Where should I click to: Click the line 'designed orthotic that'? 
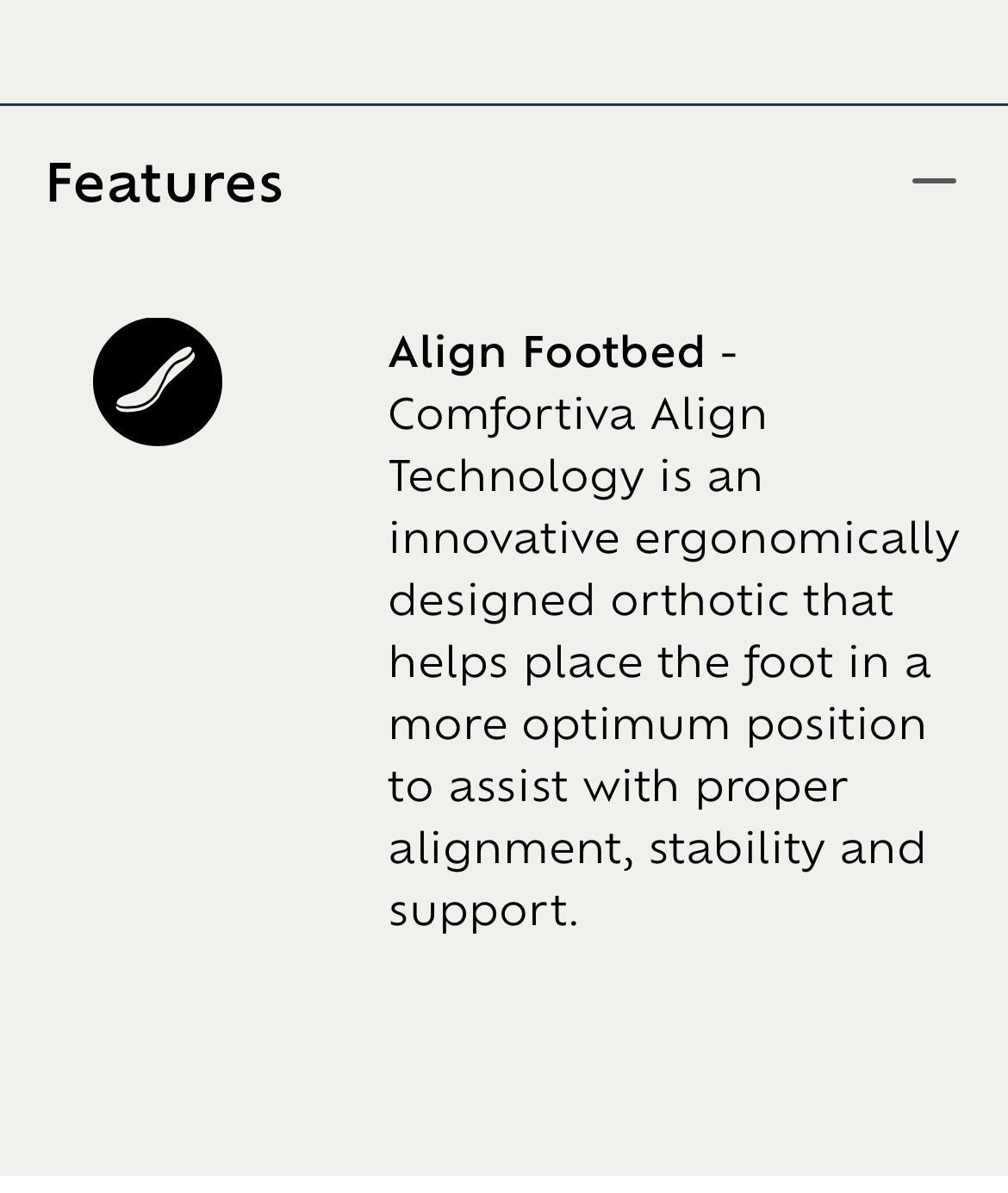[x=641, y=601]
